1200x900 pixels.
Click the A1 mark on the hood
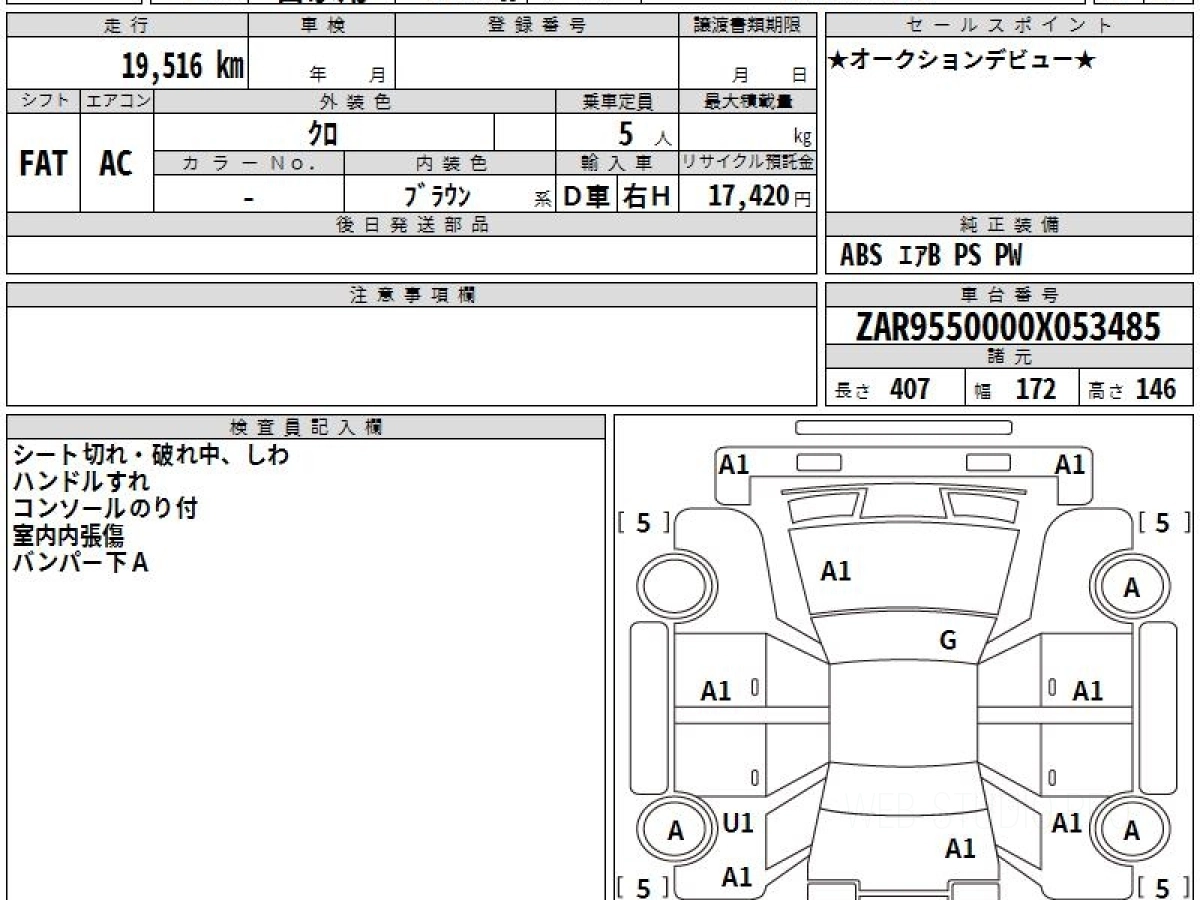(x=836, y=571)
